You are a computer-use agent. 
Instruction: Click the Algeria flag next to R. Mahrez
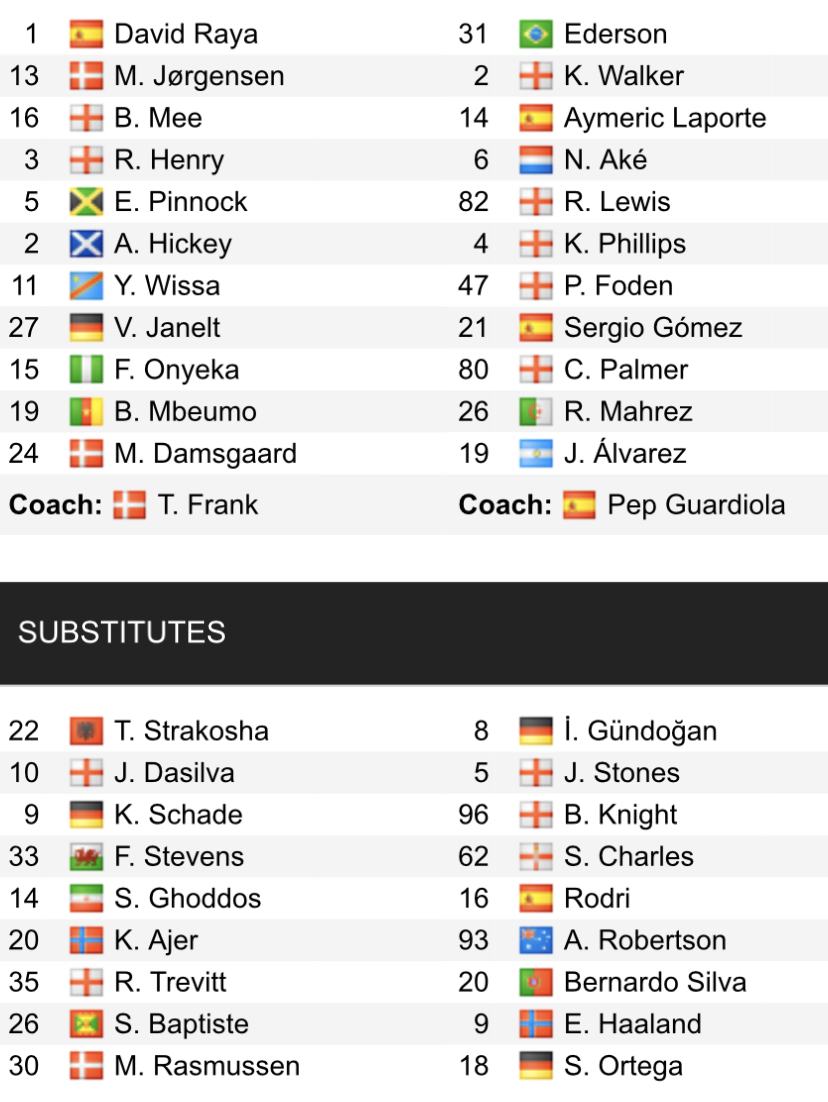point(536,412)
